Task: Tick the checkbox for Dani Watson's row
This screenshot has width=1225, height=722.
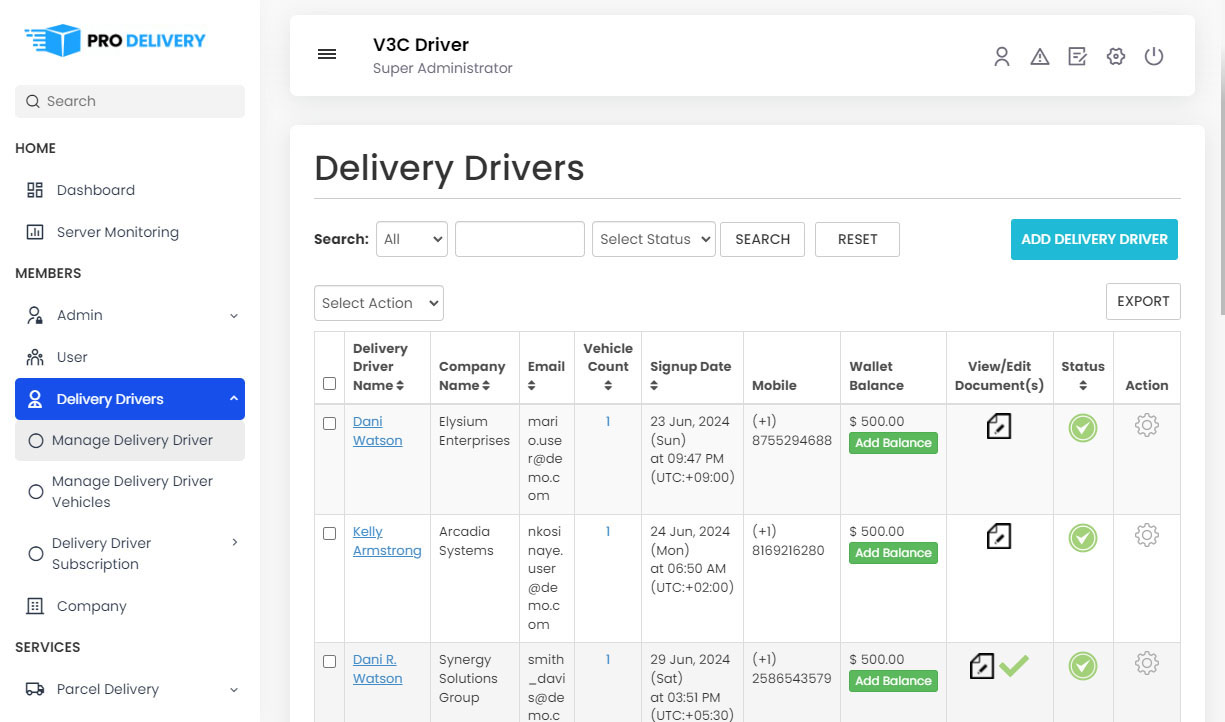Action: pyautogui.click(x=329, y=421)
